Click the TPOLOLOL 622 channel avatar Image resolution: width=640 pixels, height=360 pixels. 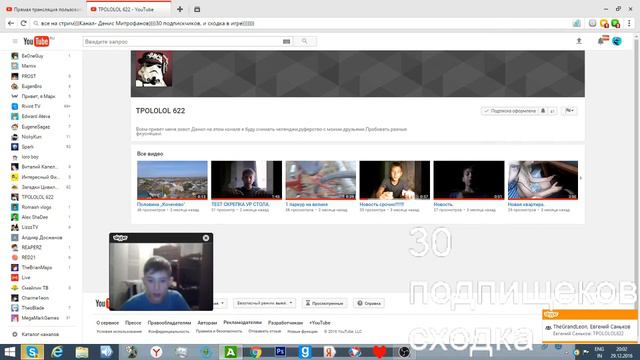pos(154,69)
